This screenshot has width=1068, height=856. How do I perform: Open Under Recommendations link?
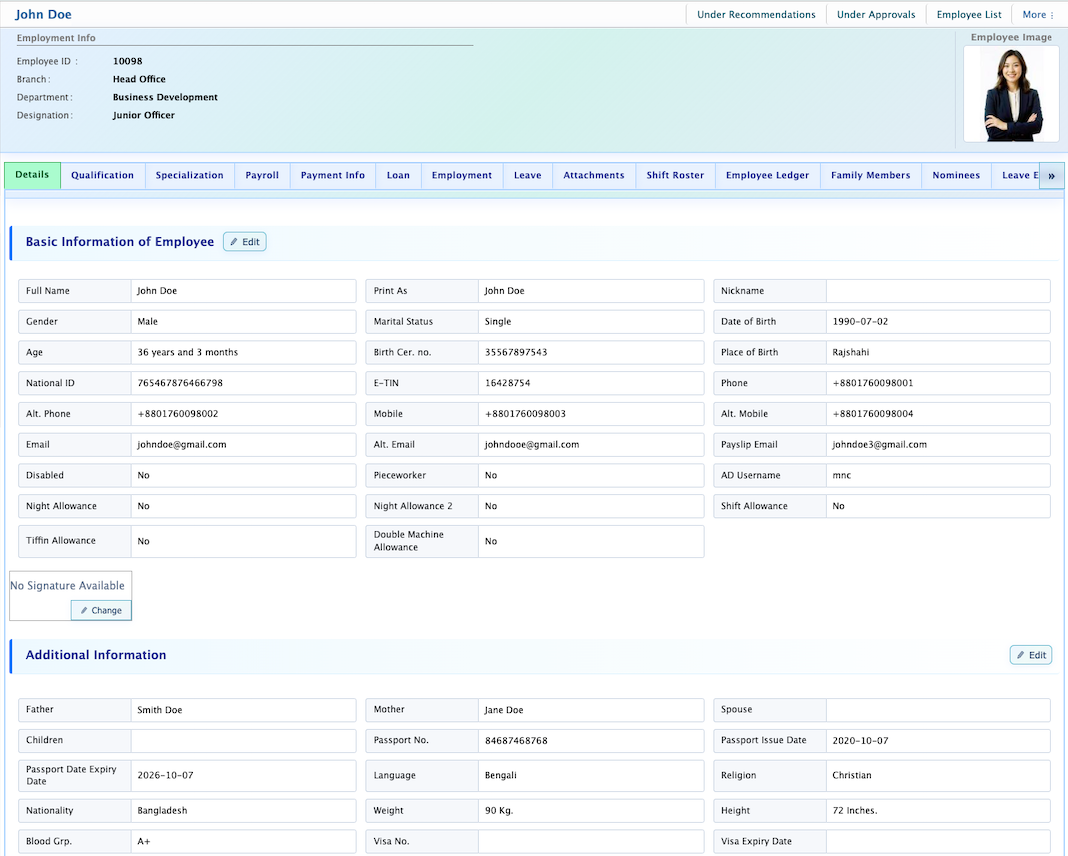[x=756, y=14]
